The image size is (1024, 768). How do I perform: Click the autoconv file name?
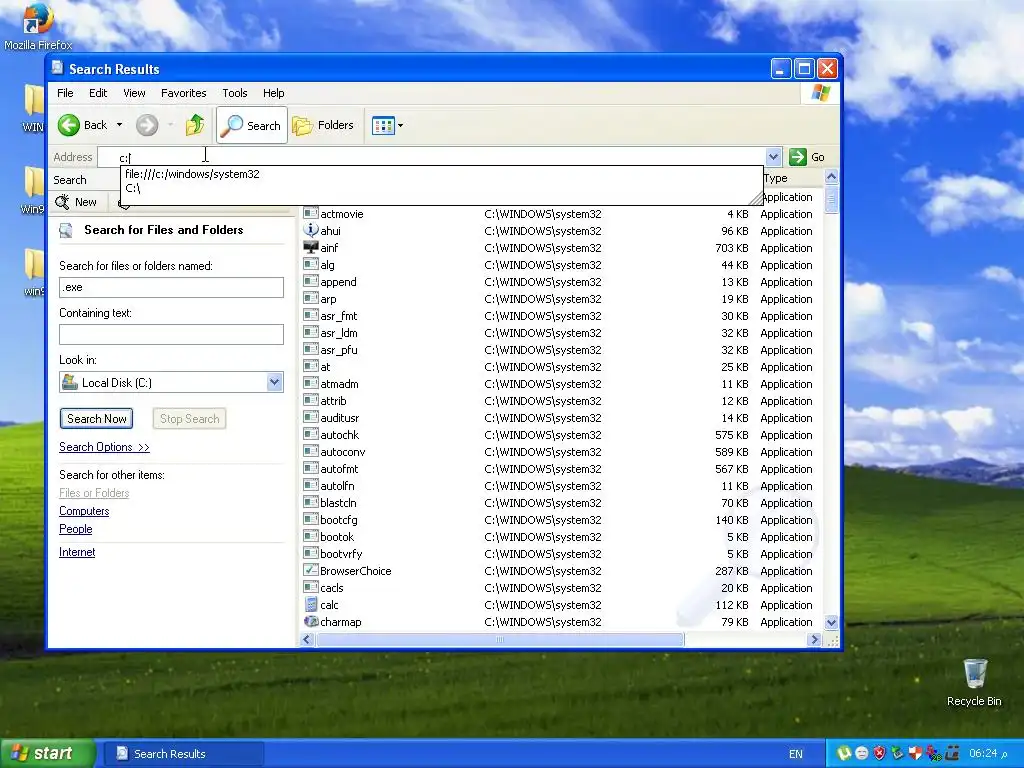click(343, 452)
